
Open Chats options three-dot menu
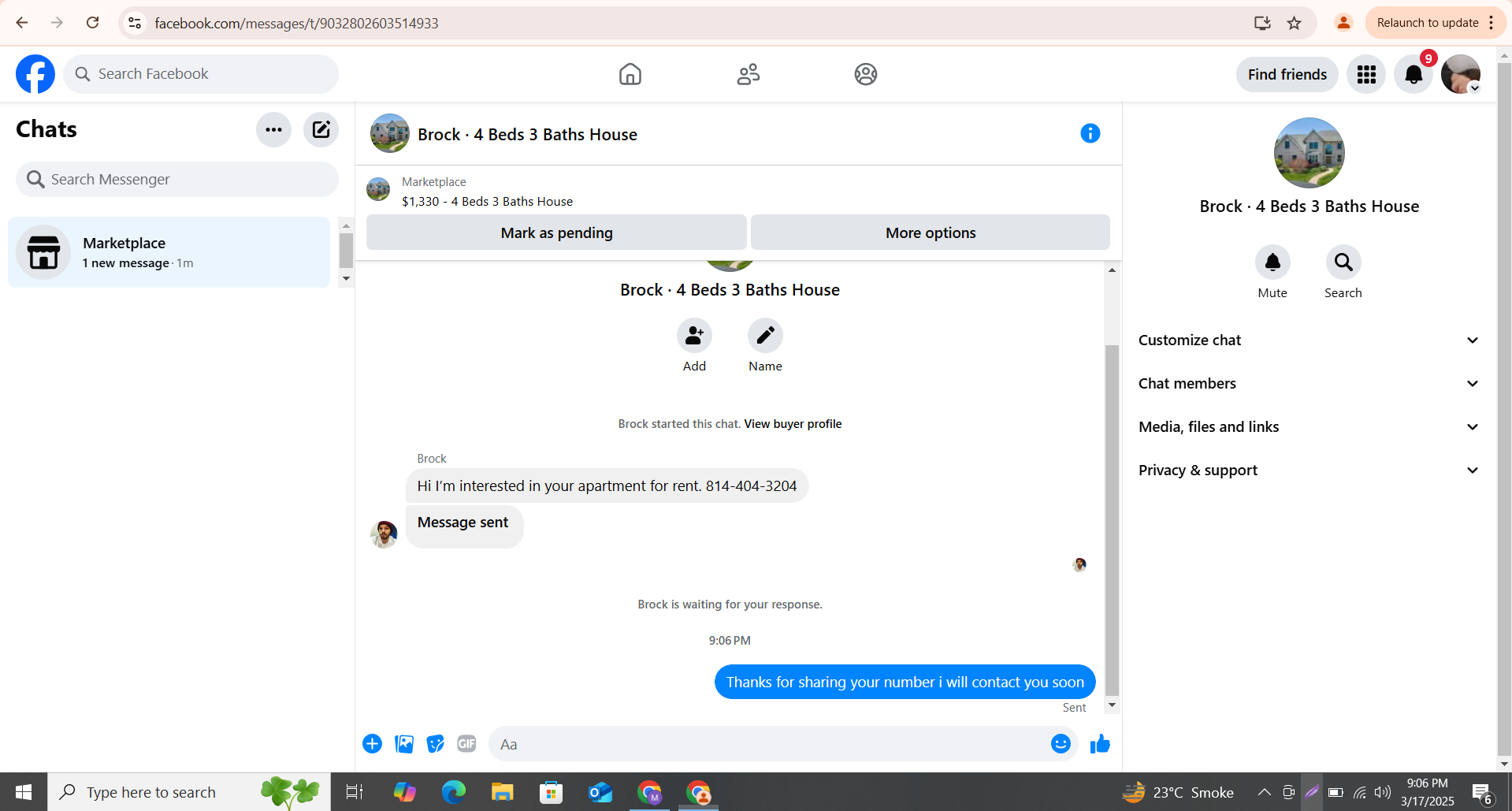tap(273, 129)
